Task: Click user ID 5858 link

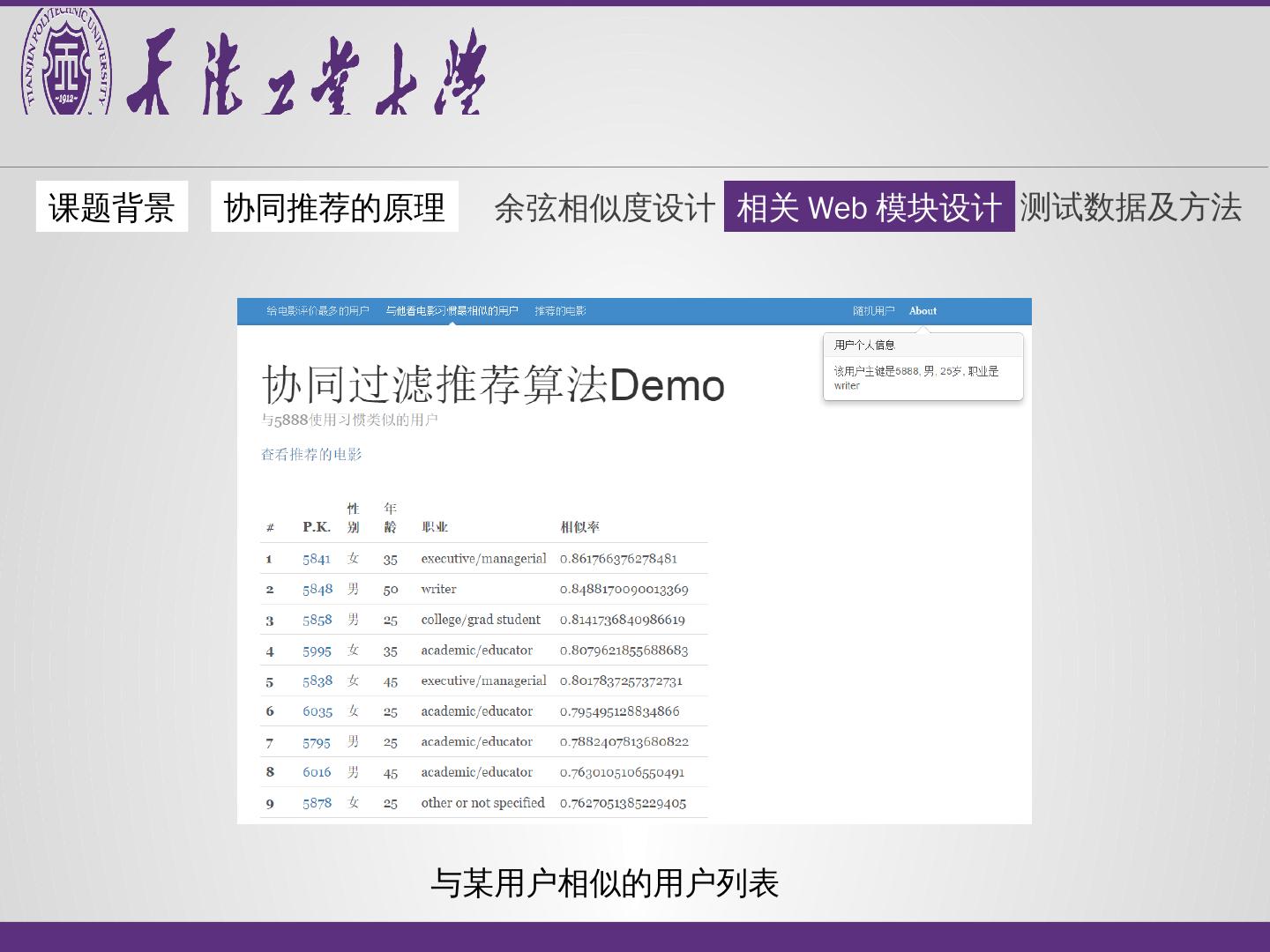Action: [317, 620]
